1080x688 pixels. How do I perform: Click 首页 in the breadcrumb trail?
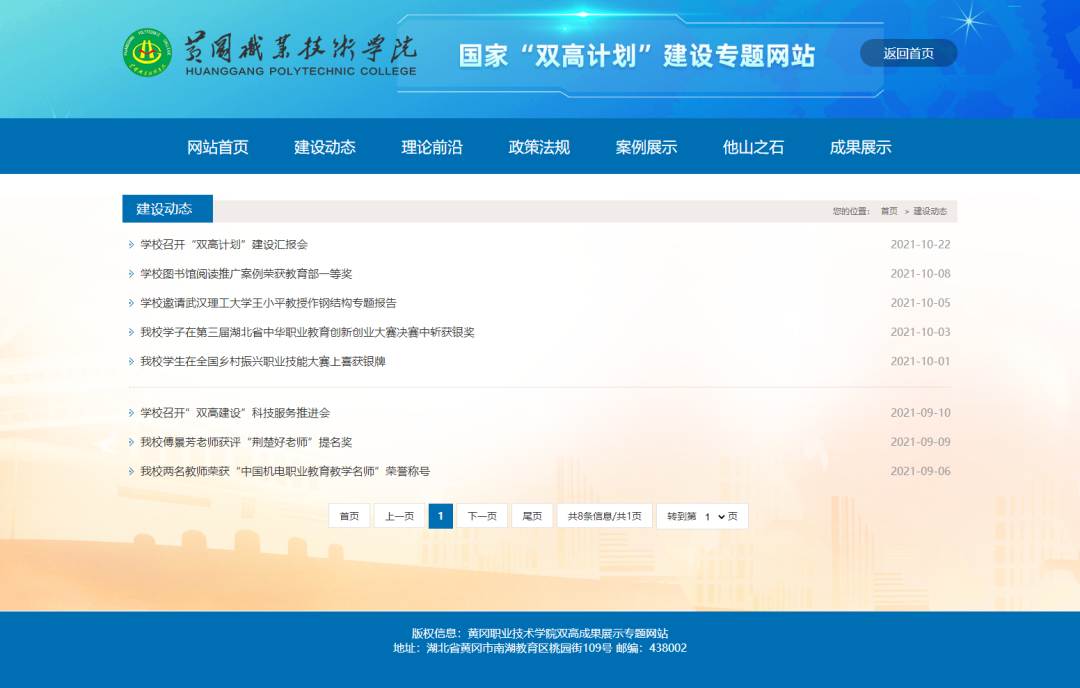coord(889,212)
